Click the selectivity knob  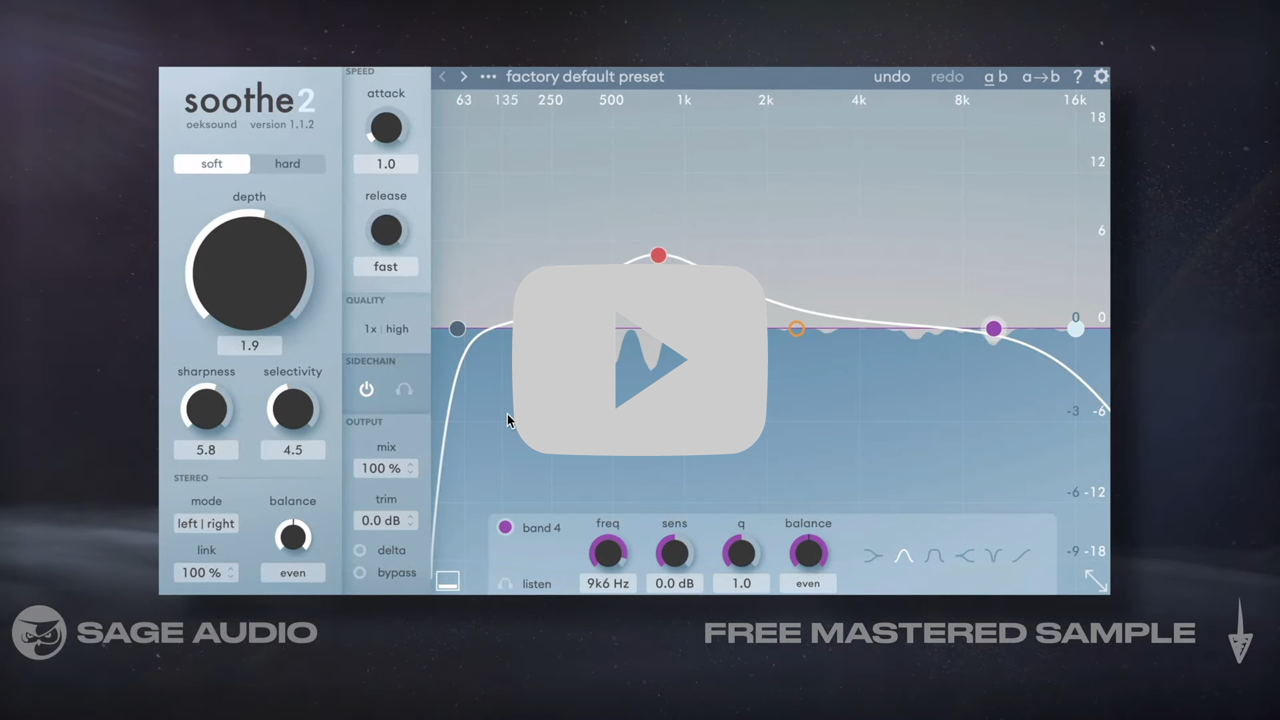tap(293, 409)
